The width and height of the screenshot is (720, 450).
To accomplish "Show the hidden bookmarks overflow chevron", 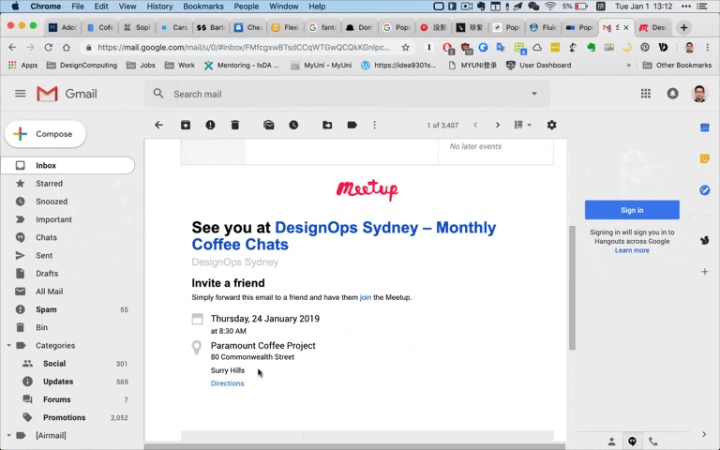I will pos(629,65).
